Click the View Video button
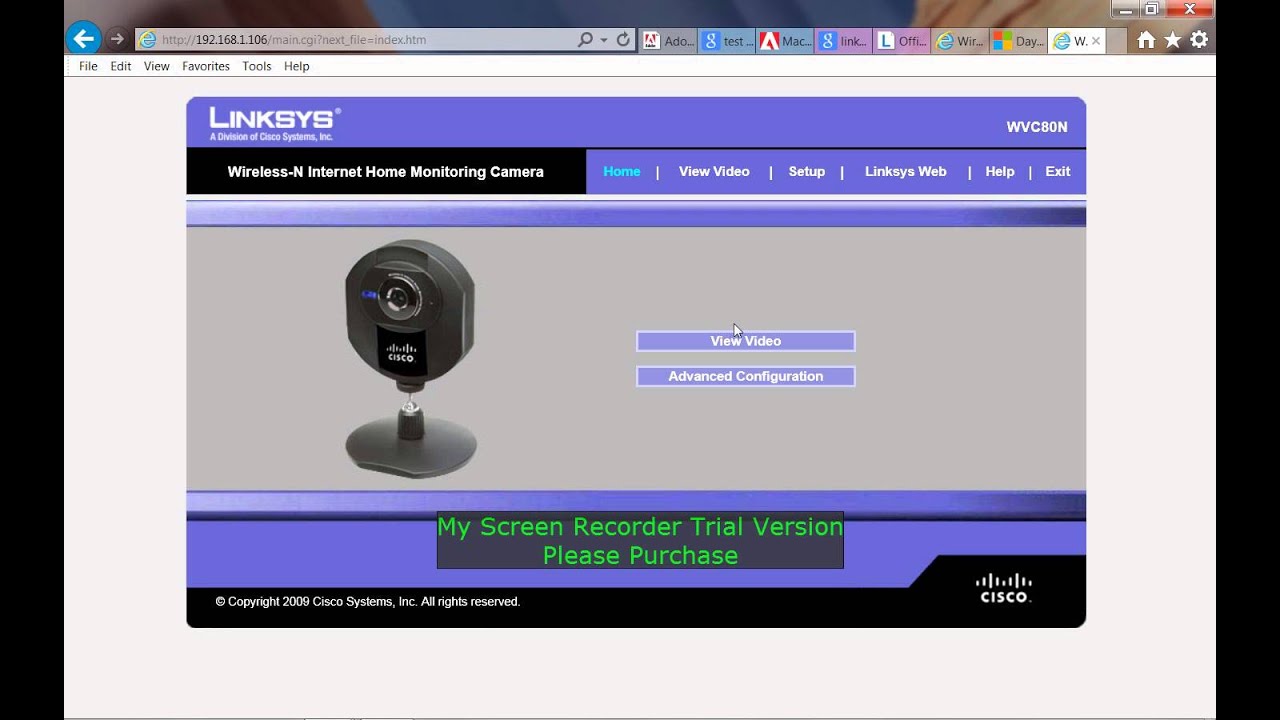The width and height of the screenshot is (1280, 720). [746, 341]
